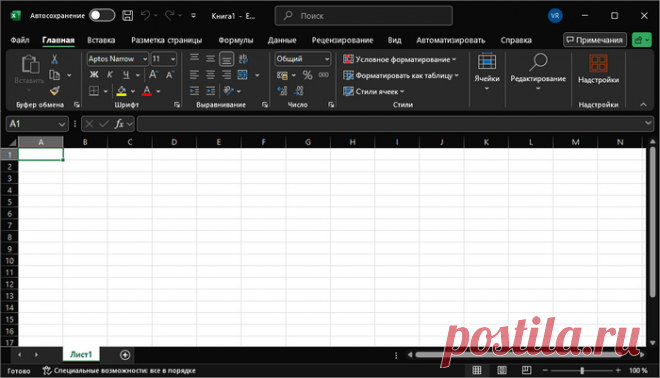660x378 pixels.
Task: Open the Файл tab
Action: [20, 40]
